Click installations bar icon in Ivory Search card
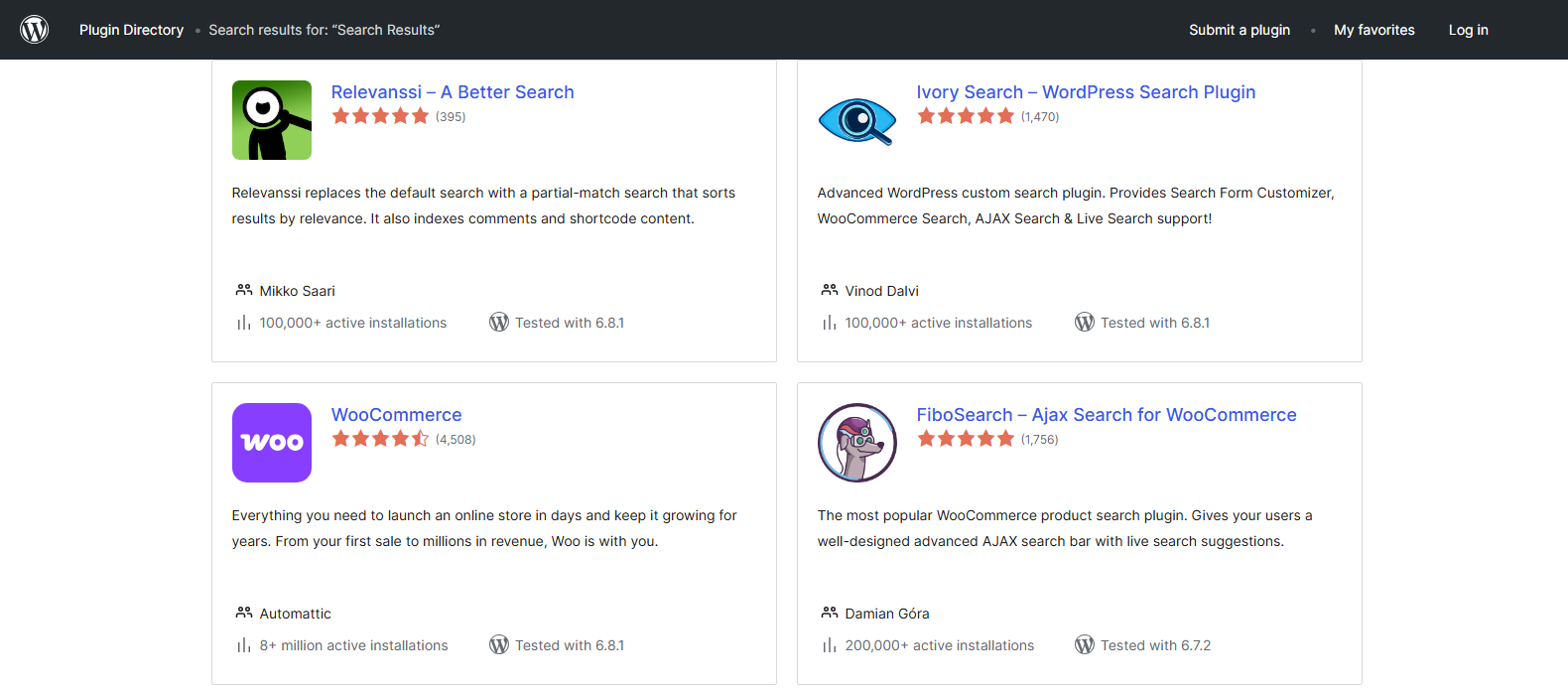The width and height of the screenshot is (1568, 690). 830,323
